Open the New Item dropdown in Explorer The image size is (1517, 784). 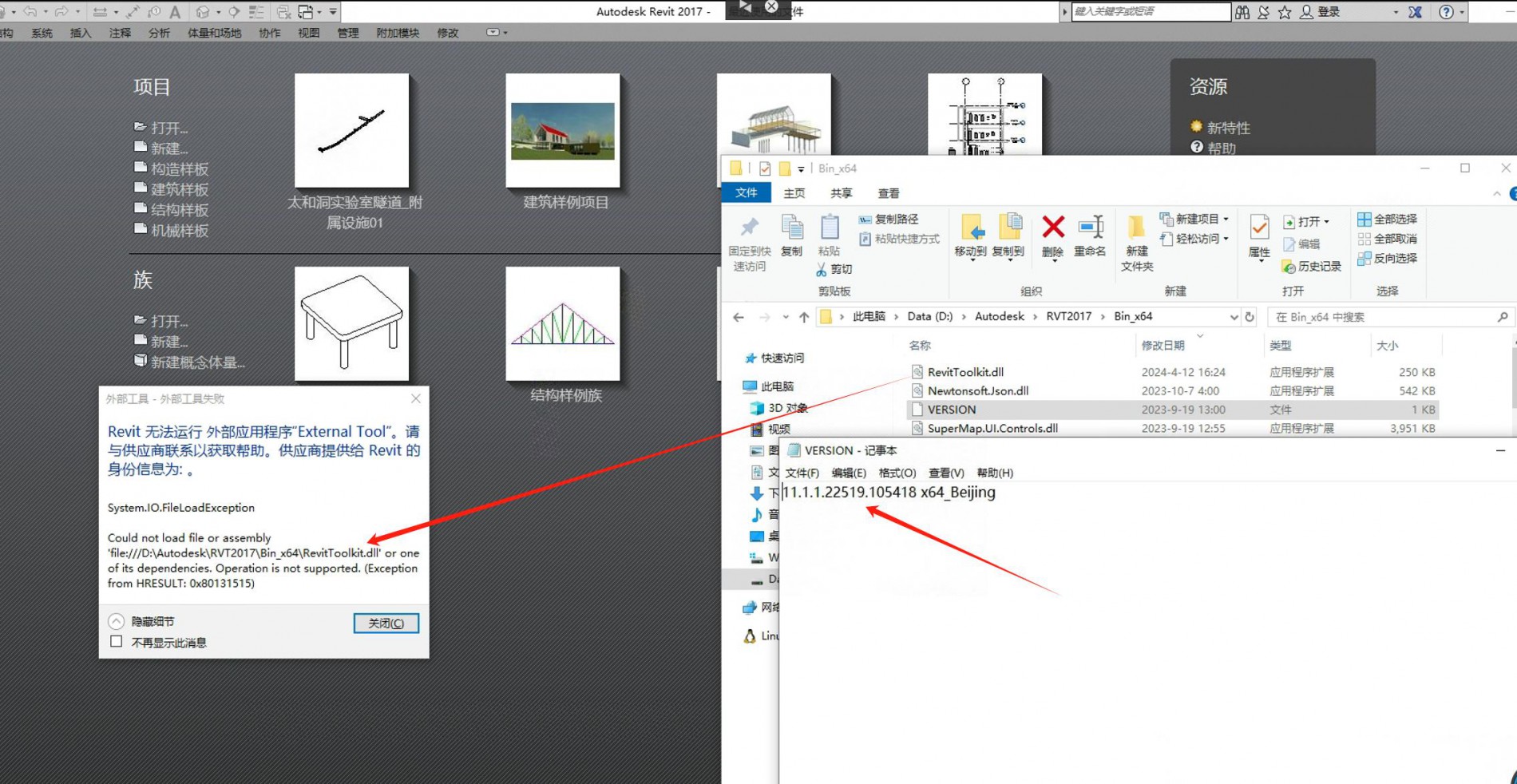[x=1226, y=219]
